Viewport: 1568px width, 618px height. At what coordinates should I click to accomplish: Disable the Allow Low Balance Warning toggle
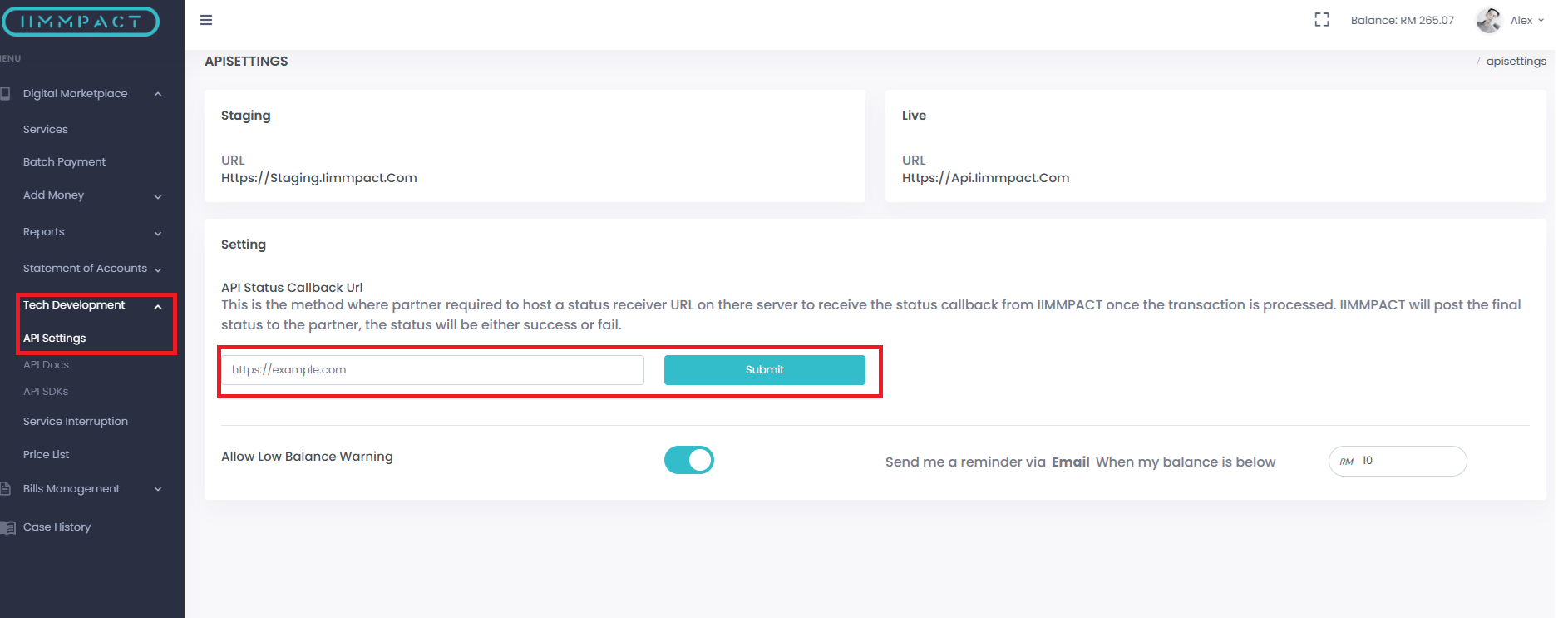[689, 460]
